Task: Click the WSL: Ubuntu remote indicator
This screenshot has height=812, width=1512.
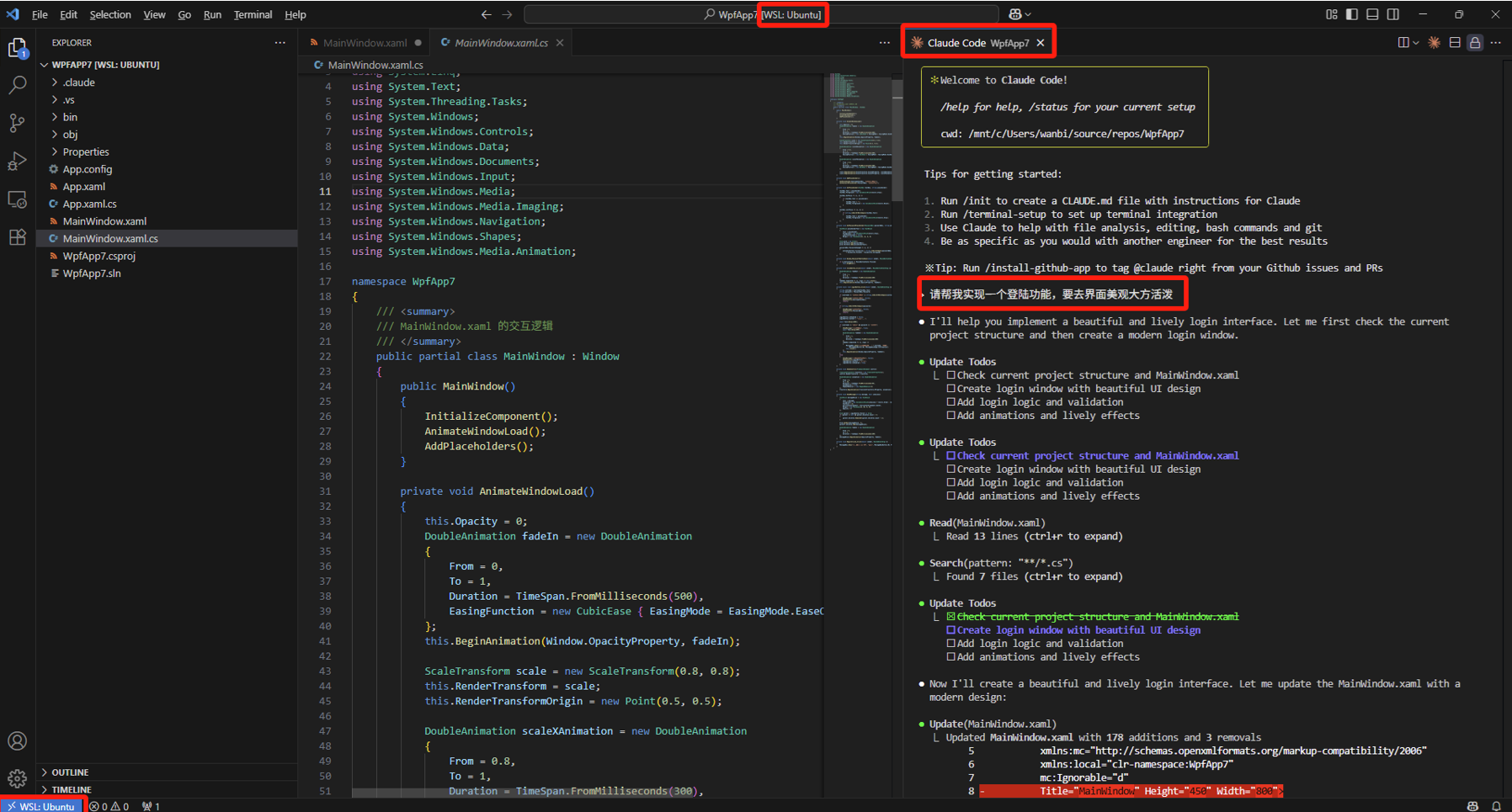Action: point(44,805)
